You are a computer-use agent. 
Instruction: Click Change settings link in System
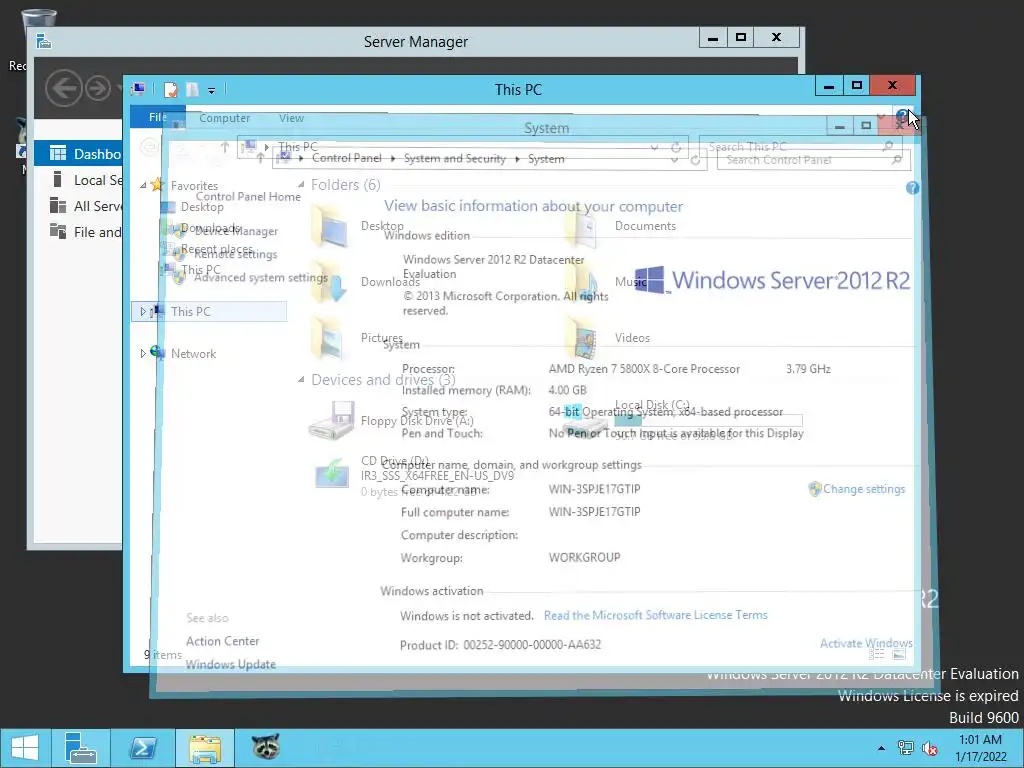[x=864, y=488]
